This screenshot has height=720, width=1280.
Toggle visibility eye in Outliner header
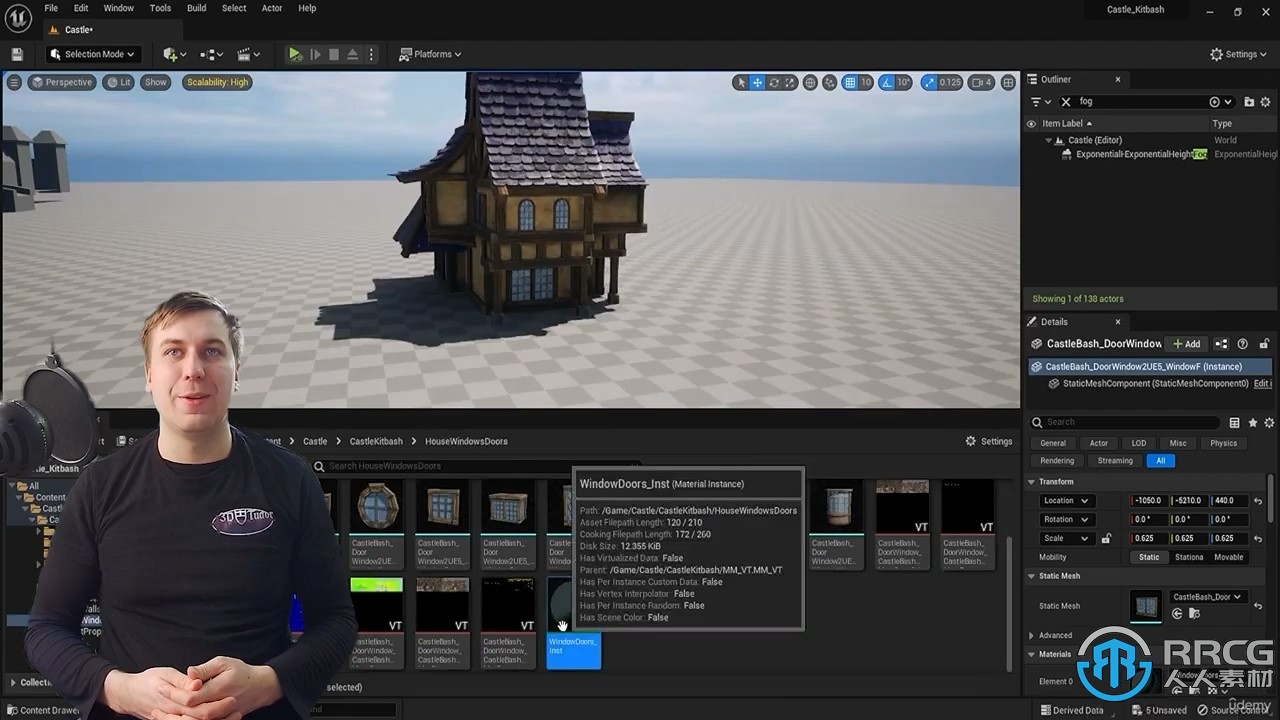1031,124
